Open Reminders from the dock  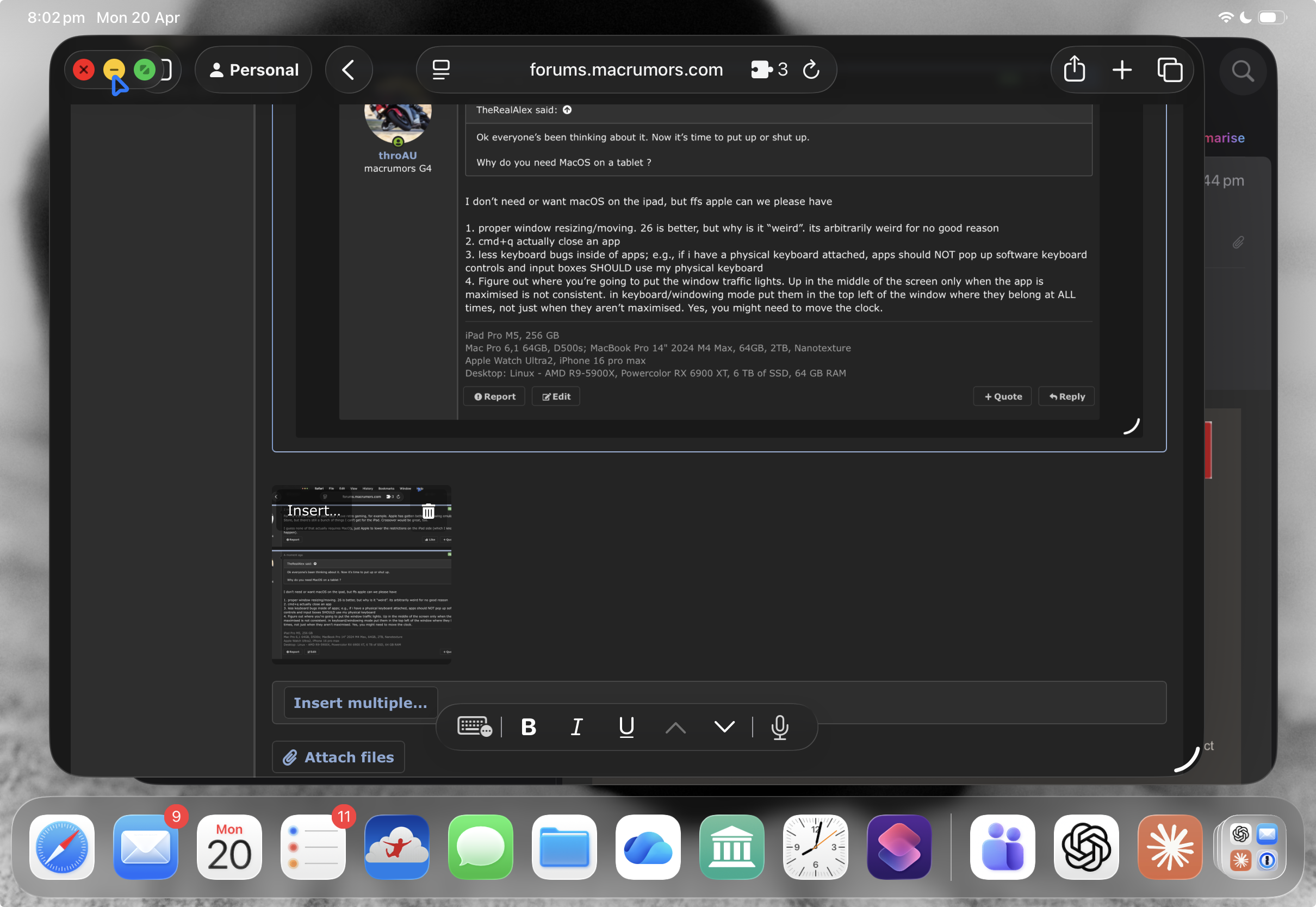coord(313,847)
